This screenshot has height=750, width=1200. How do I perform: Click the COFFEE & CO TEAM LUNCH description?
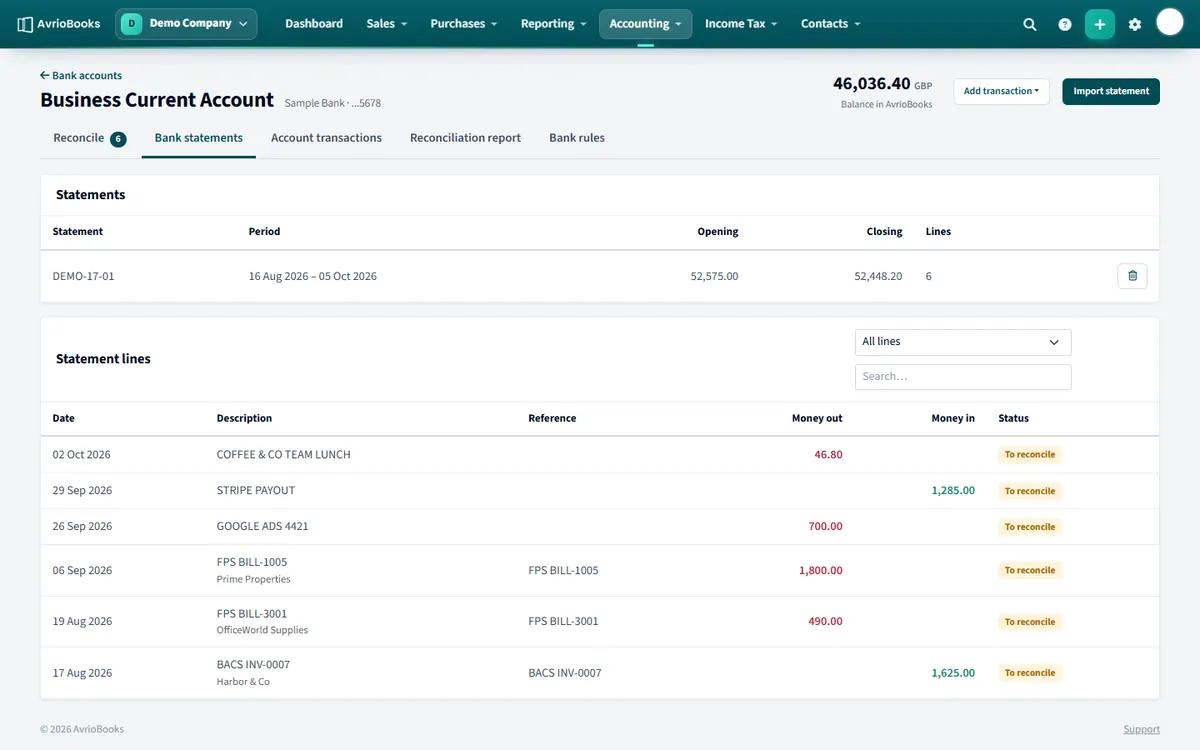[x=284, y=454]
